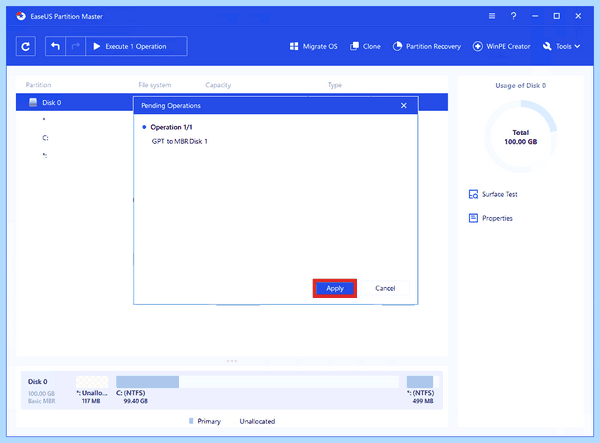Click the Partition Recovery pie icon
This screenshot has width=600, height=443.
398,46
